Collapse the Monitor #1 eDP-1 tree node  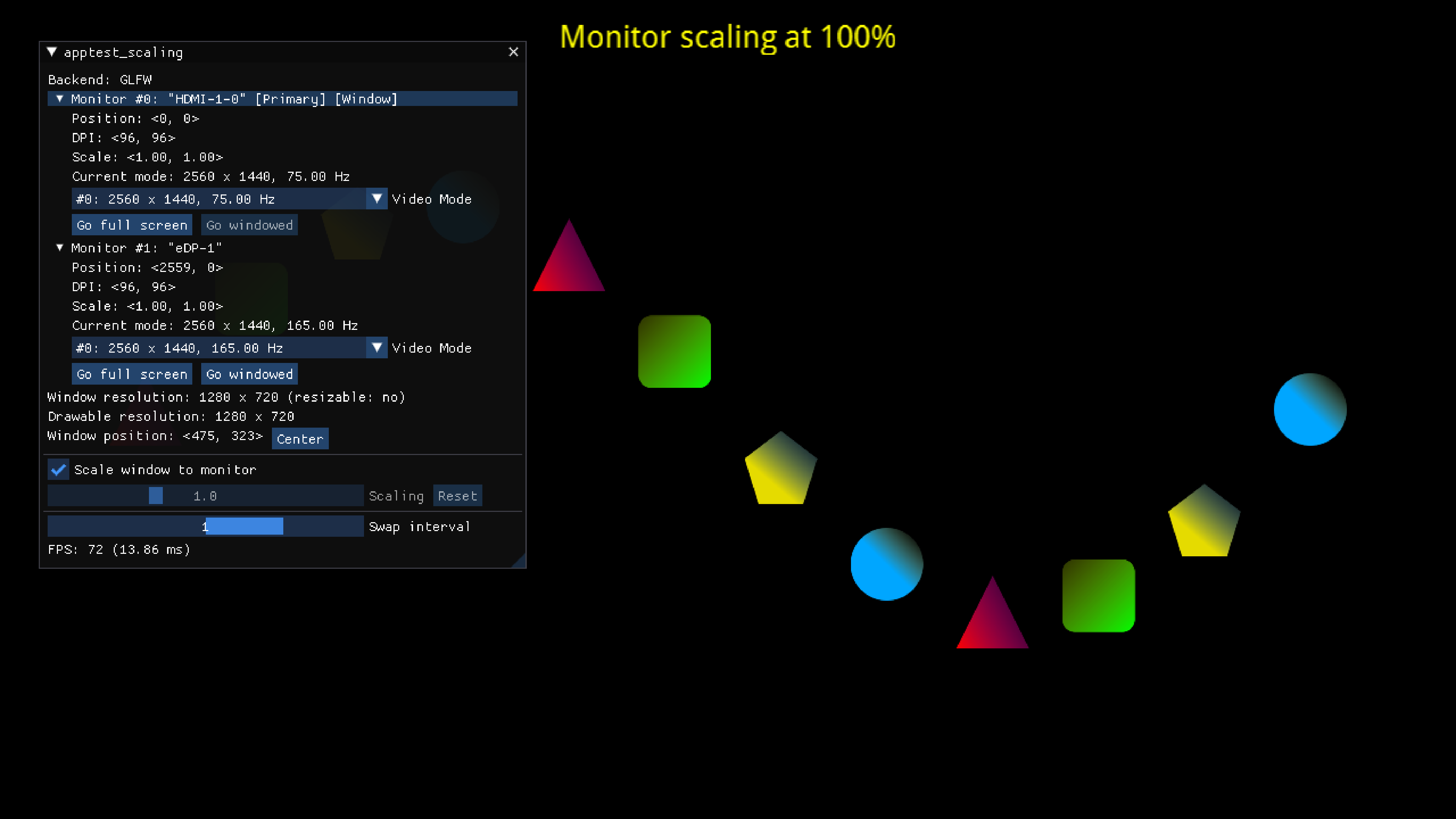click(x=59, y=247)
